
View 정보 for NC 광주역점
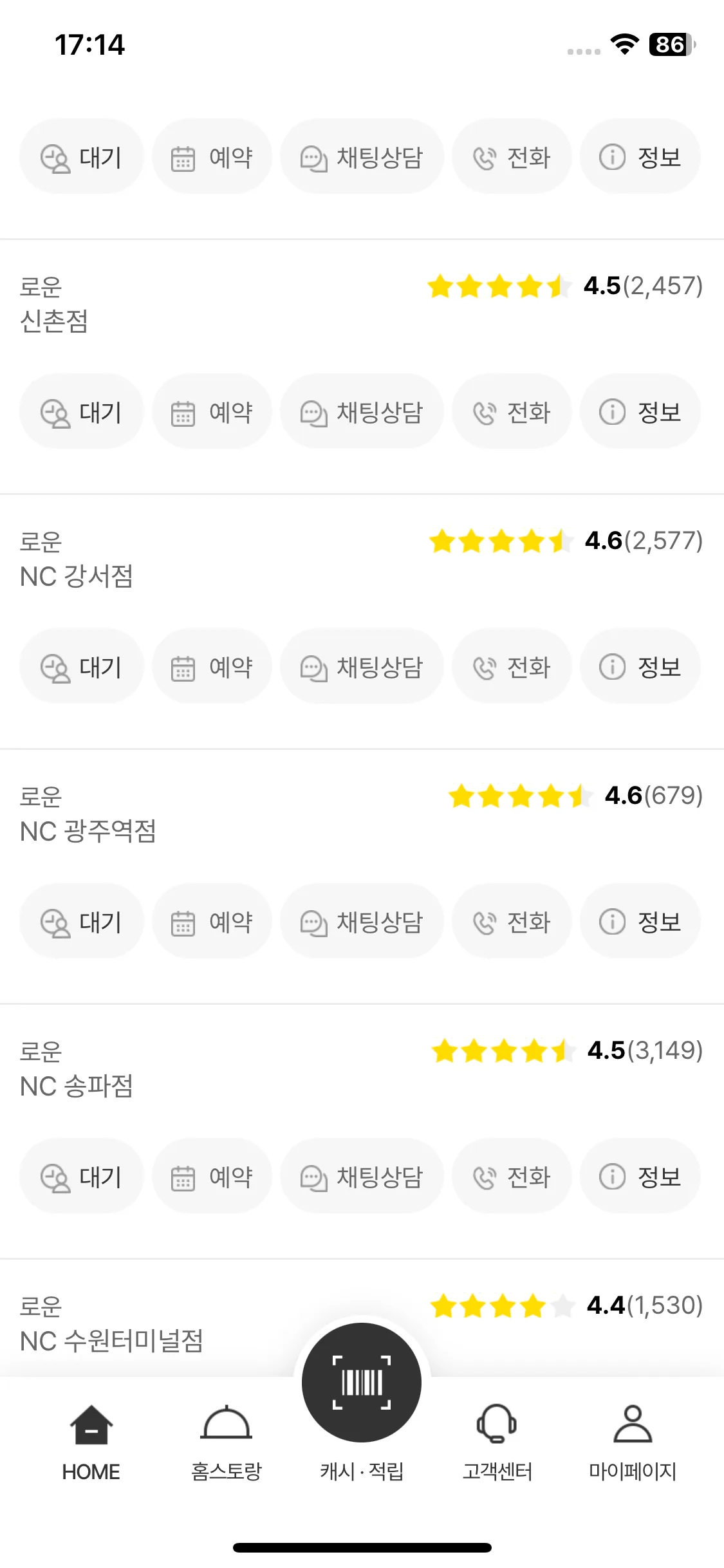pos(640,922)
